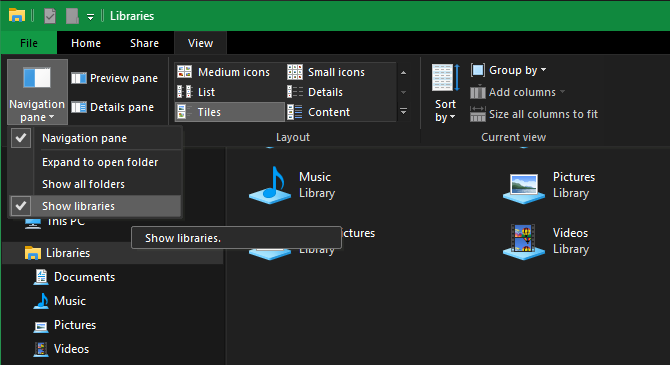Open Music in navigation tree
The width and height of the screenshot is (670, 365).
pyautogui.click(x=70, y=301)
